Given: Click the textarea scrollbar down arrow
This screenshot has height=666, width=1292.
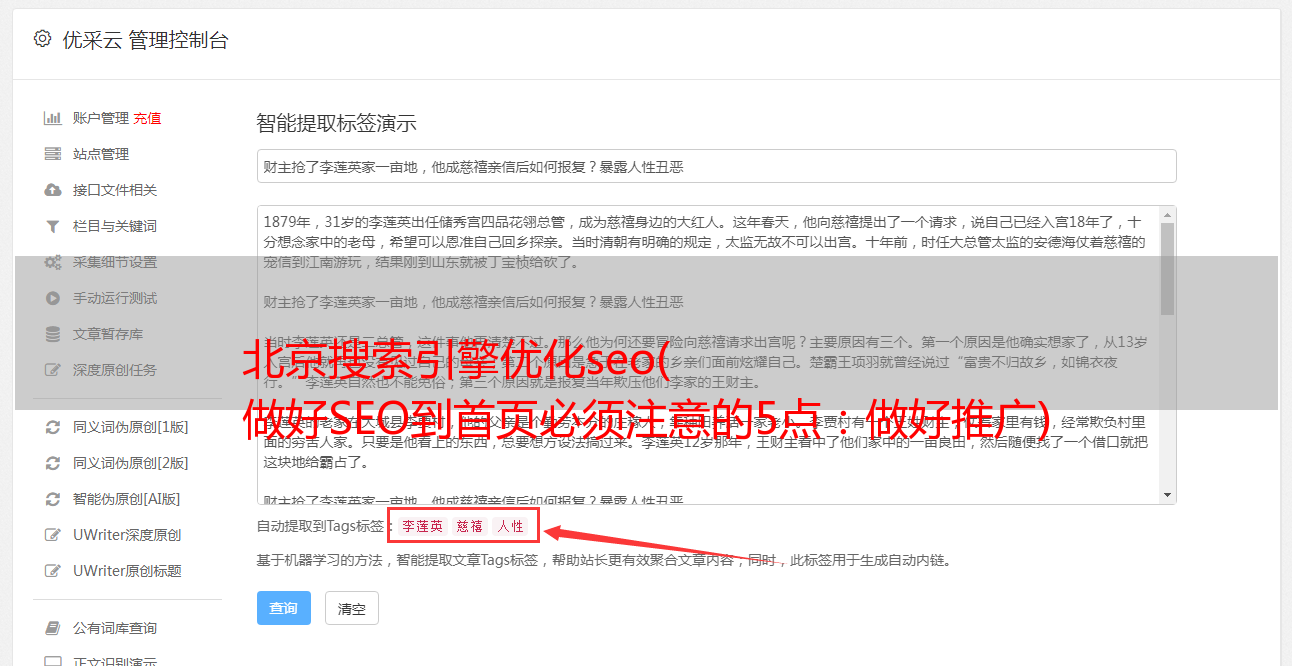Looking at the screenshot, I should pyautogui.click(x=1167, y=495).
